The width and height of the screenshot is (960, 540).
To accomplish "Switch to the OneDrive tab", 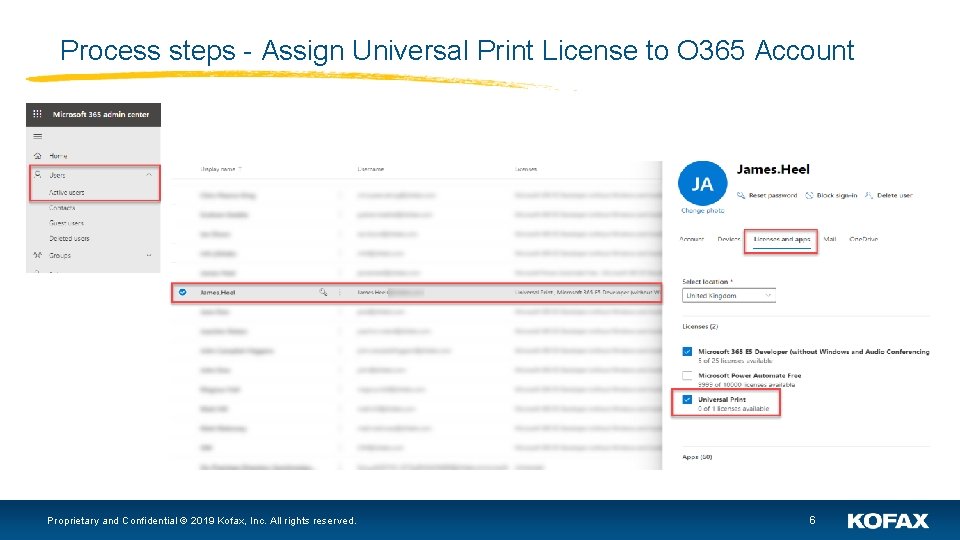I will pos(863,239).
